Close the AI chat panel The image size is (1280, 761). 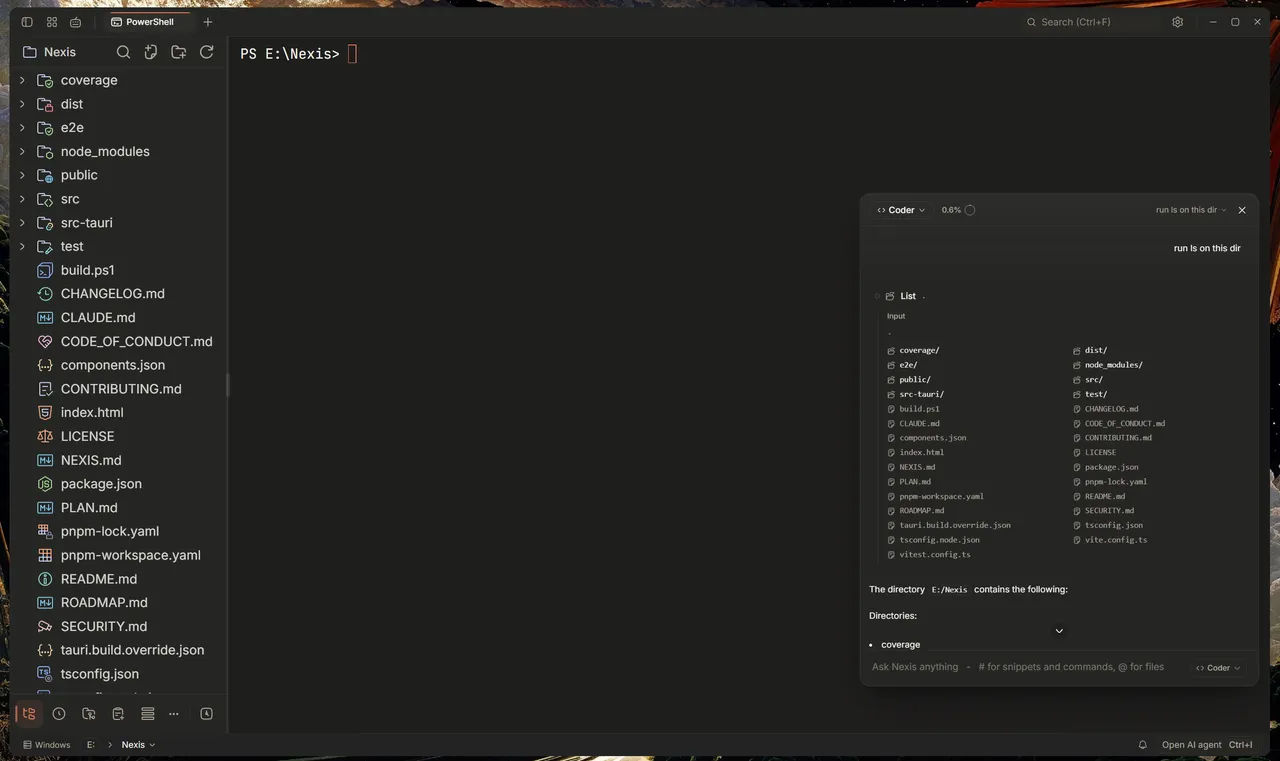tap(1242, 210)
